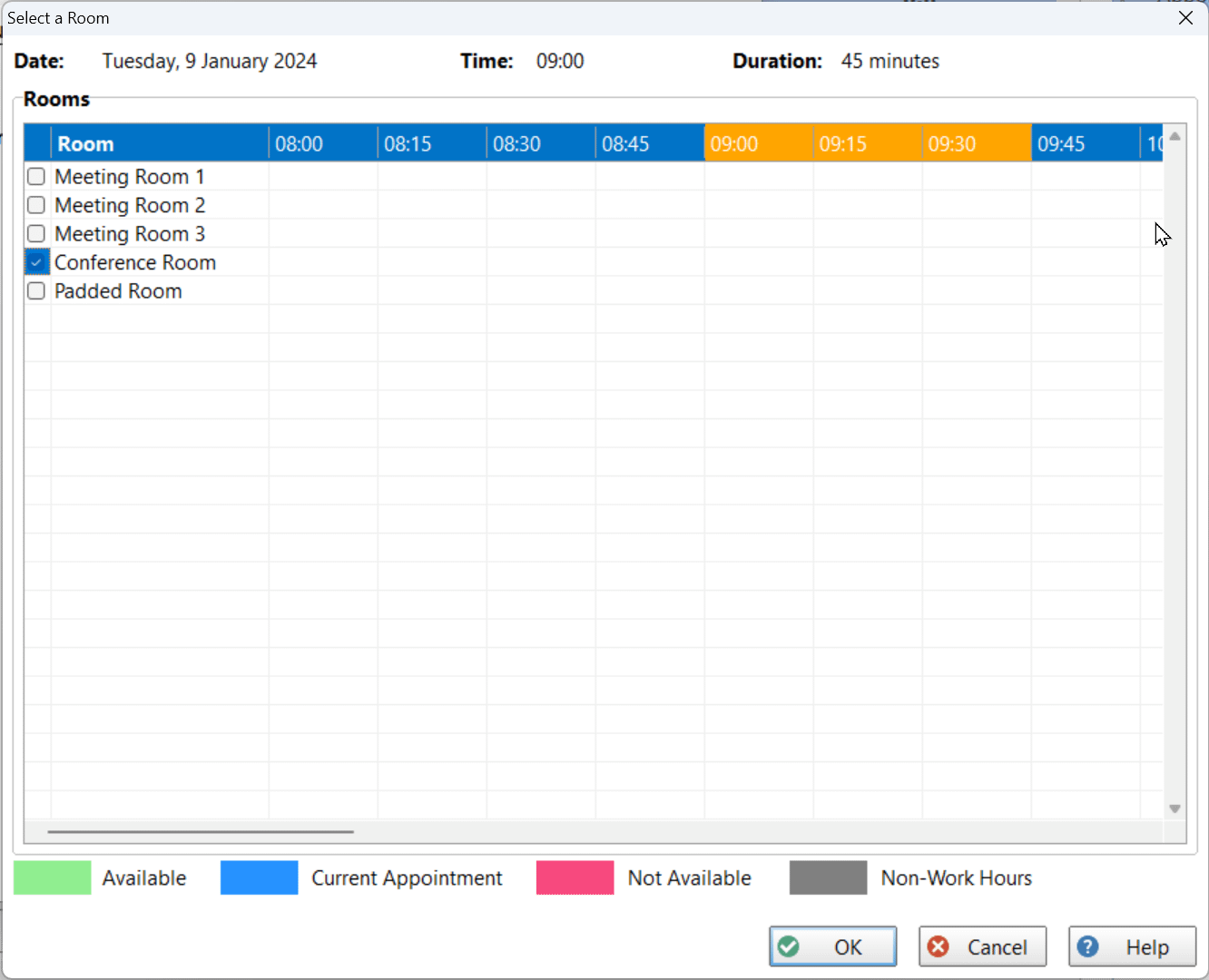Check the Meeting Room 1 checkbox

[x=36, y=176]
